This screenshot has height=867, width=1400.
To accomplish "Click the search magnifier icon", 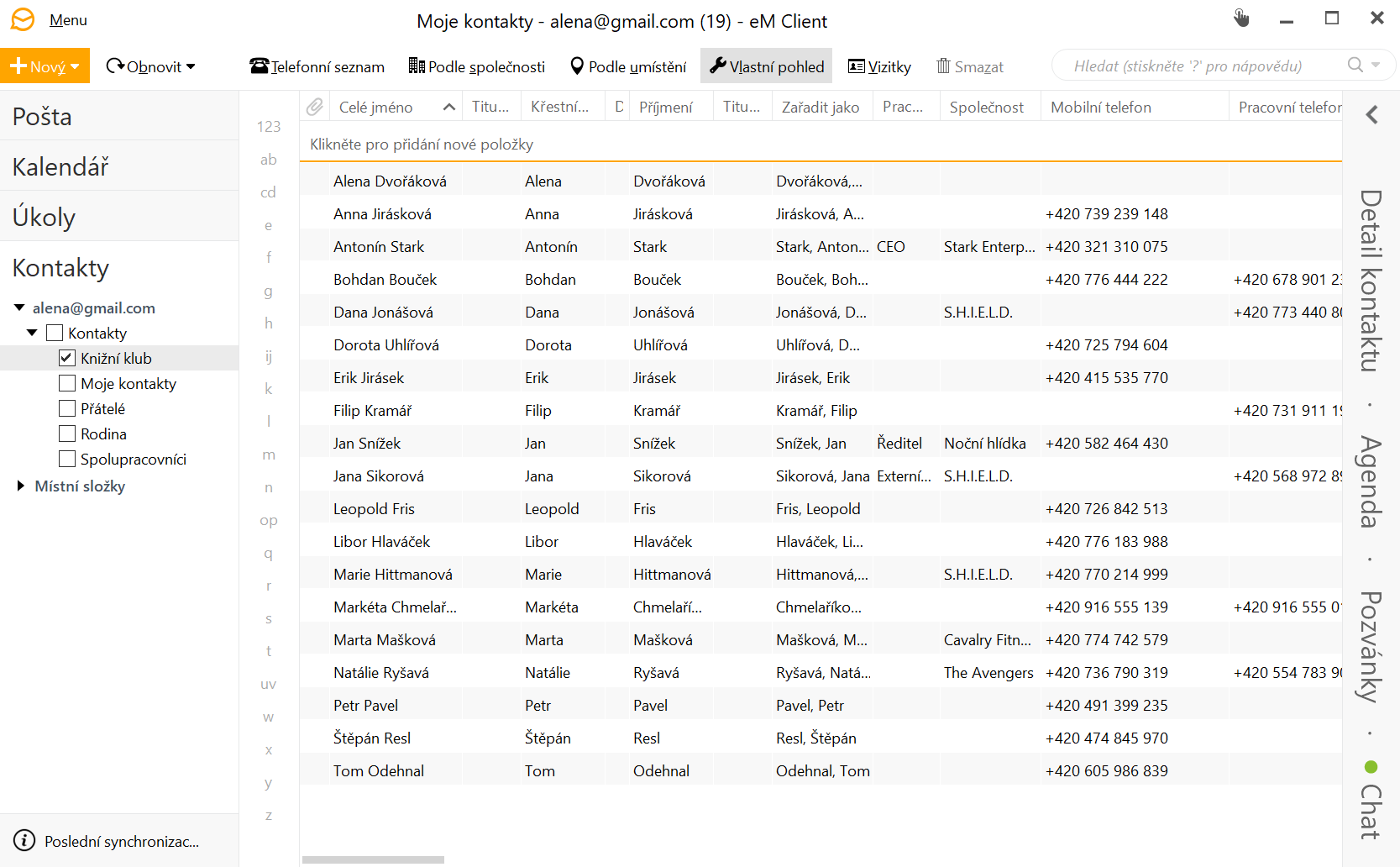I will point(1355,66).
